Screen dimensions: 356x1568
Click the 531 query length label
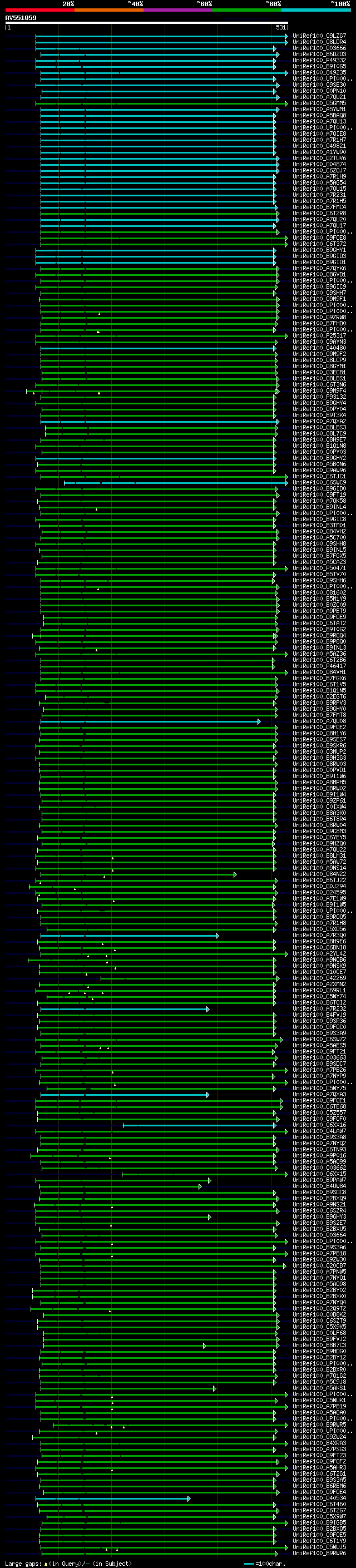(280, 27)
